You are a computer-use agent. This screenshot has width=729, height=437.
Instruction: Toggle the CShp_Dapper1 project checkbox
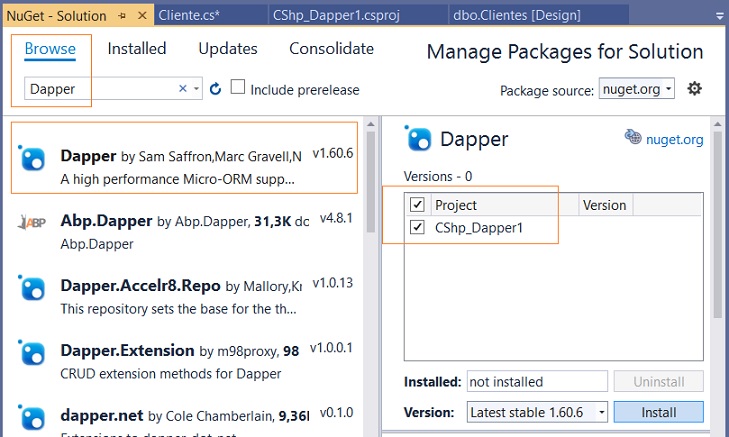(417, 227)
